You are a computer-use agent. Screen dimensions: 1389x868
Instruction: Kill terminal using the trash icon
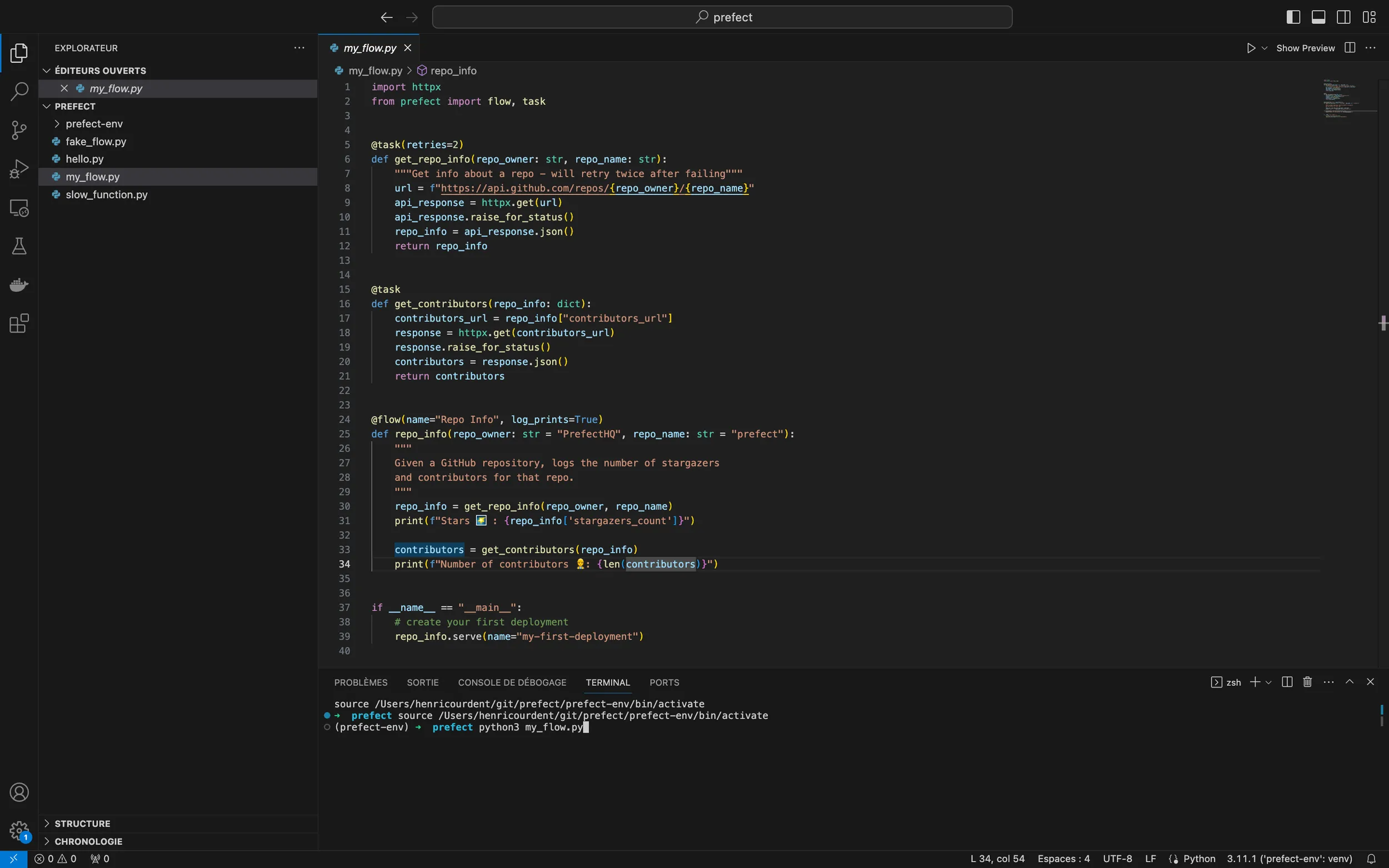pyautogui.click(x=1307, y=682)
